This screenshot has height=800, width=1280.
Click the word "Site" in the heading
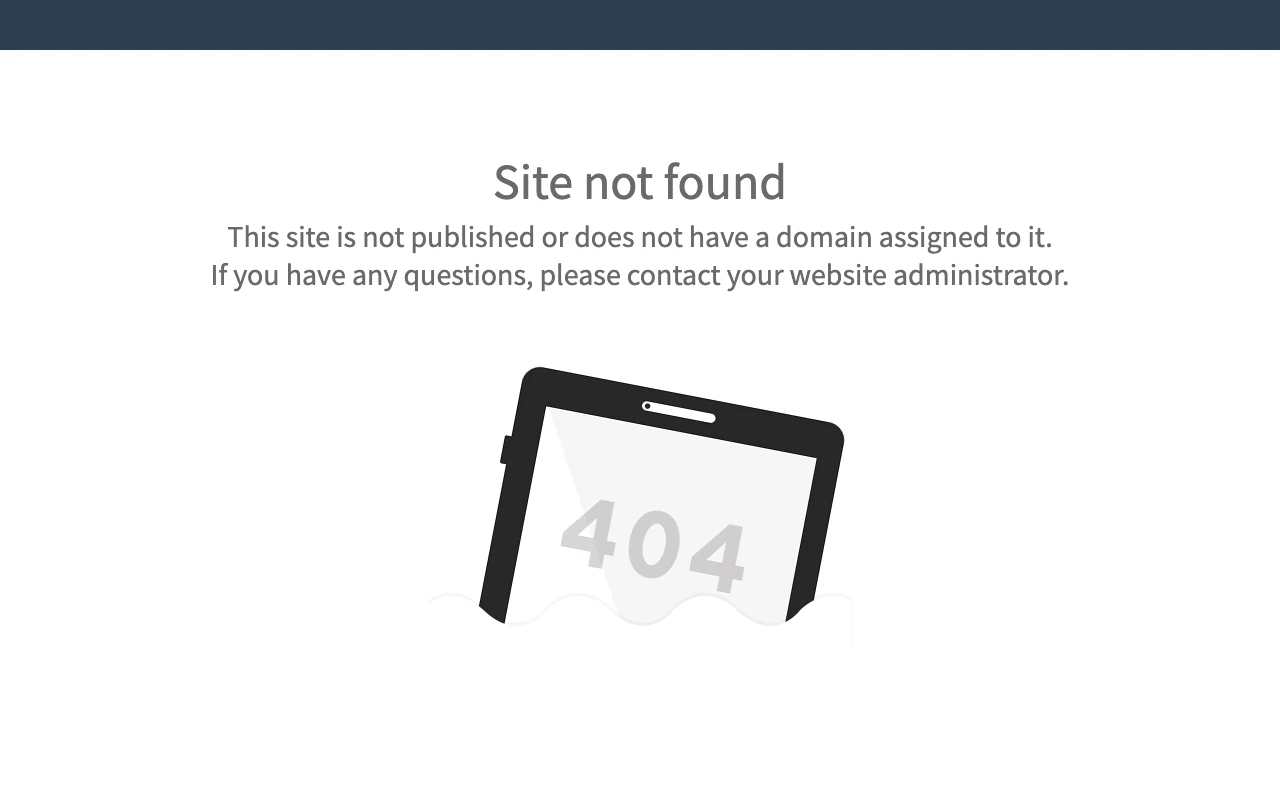(x=534, y=182)
